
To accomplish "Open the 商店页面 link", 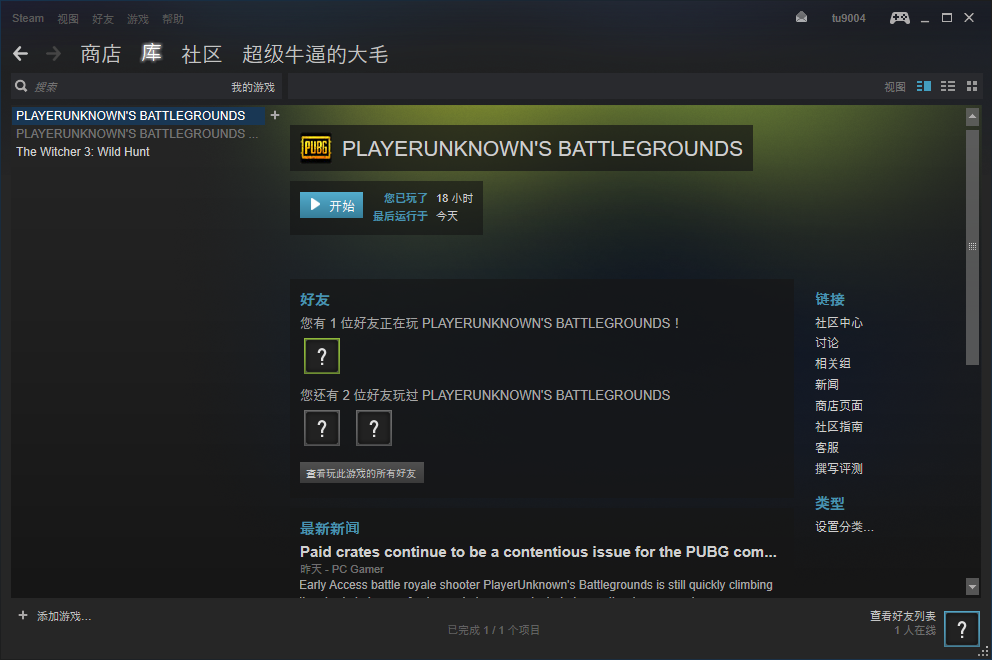I will pyautogui.click(x=839, y=406).
